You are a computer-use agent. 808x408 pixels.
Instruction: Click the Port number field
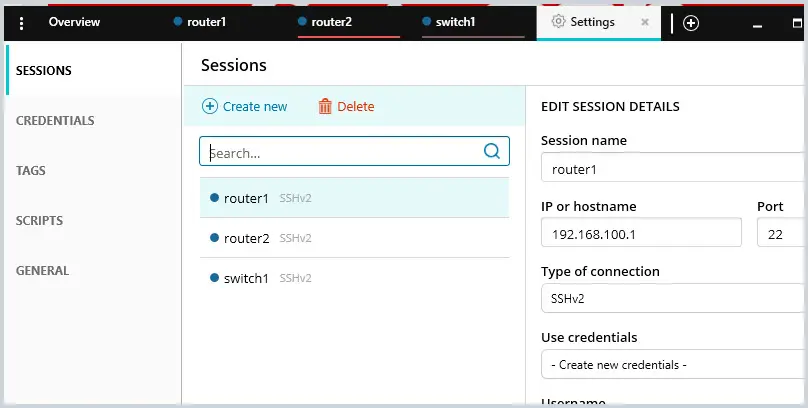click(782, 232)
